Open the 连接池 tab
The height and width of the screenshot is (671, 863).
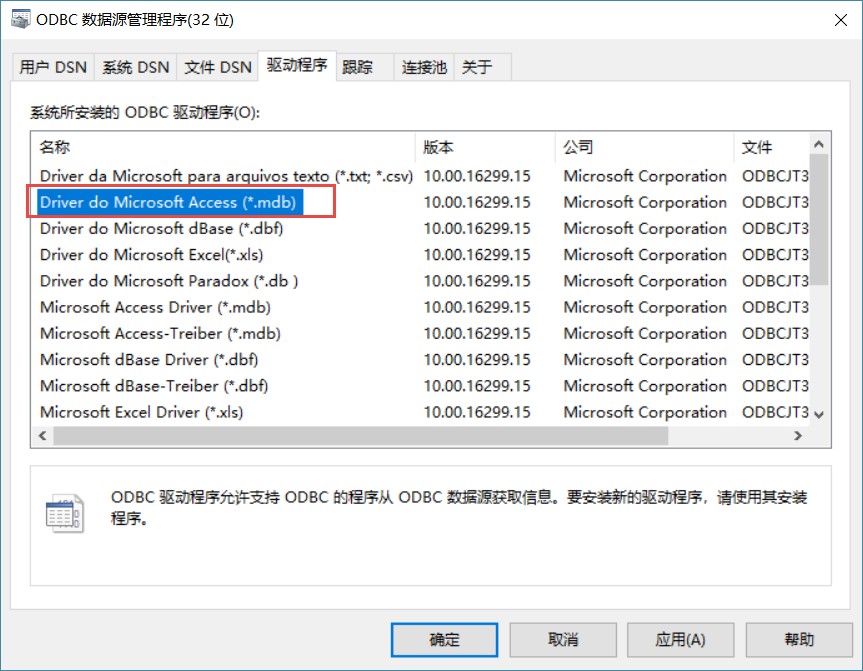(x=424, y=67)
